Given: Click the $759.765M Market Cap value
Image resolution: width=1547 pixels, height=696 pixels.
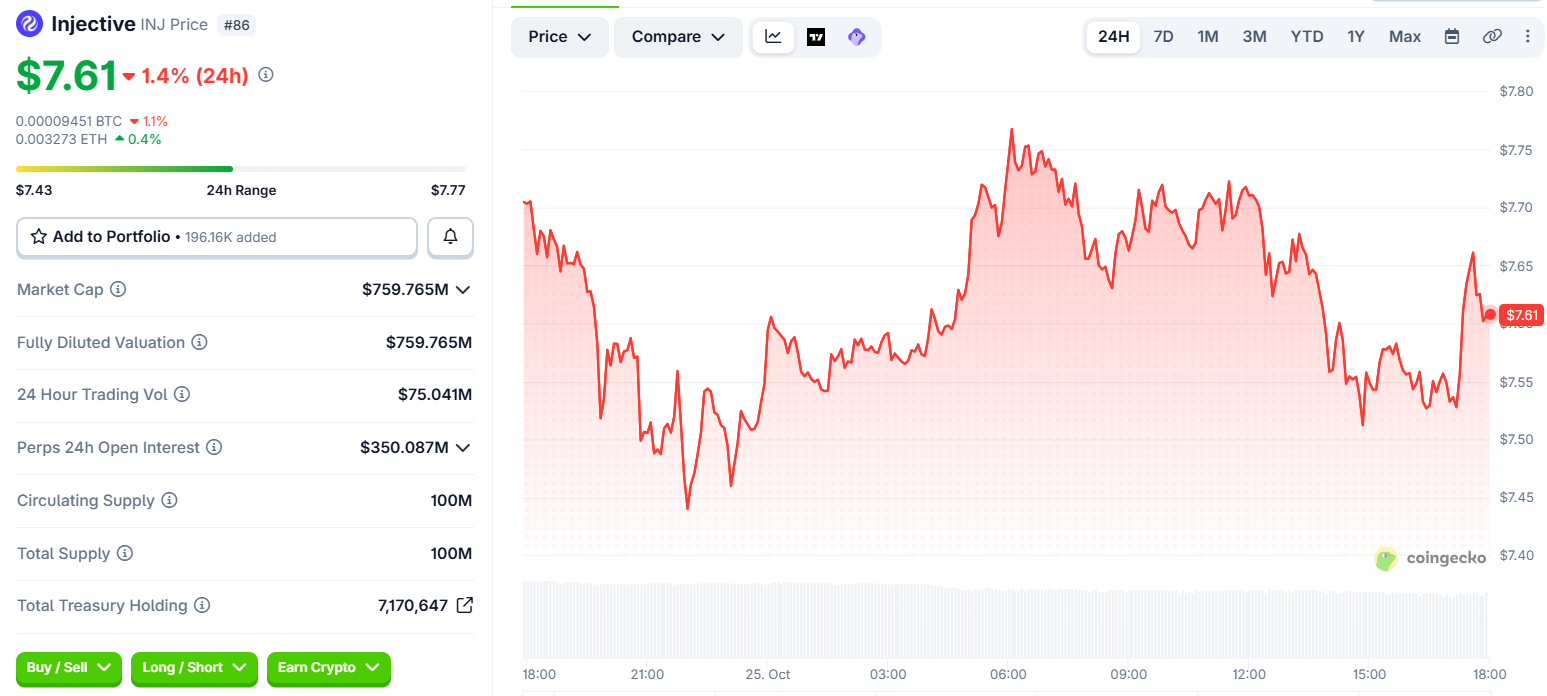Looking at the screenshot, I should click(405, 289).
